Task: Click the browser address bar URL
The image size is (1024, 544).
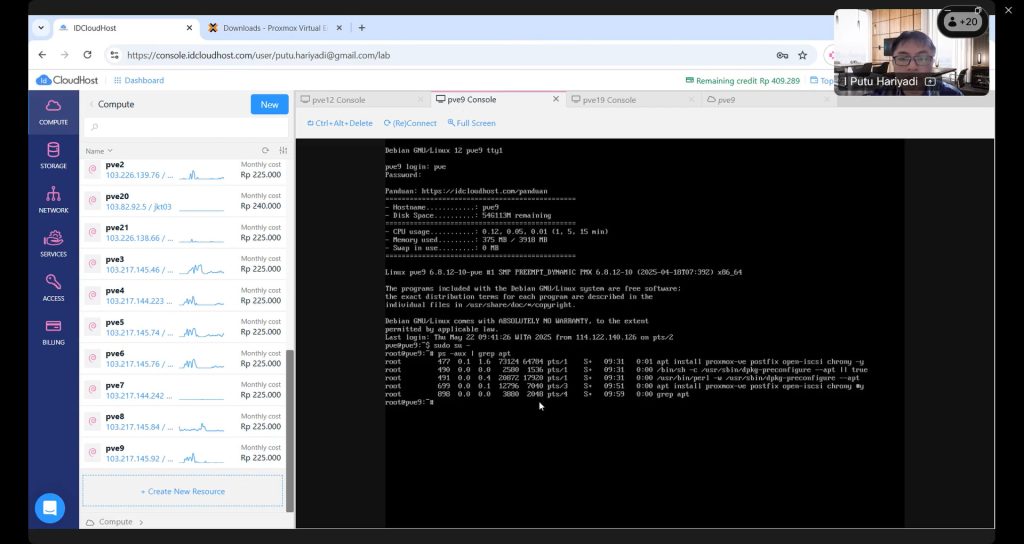Action: tap(259, 56)
